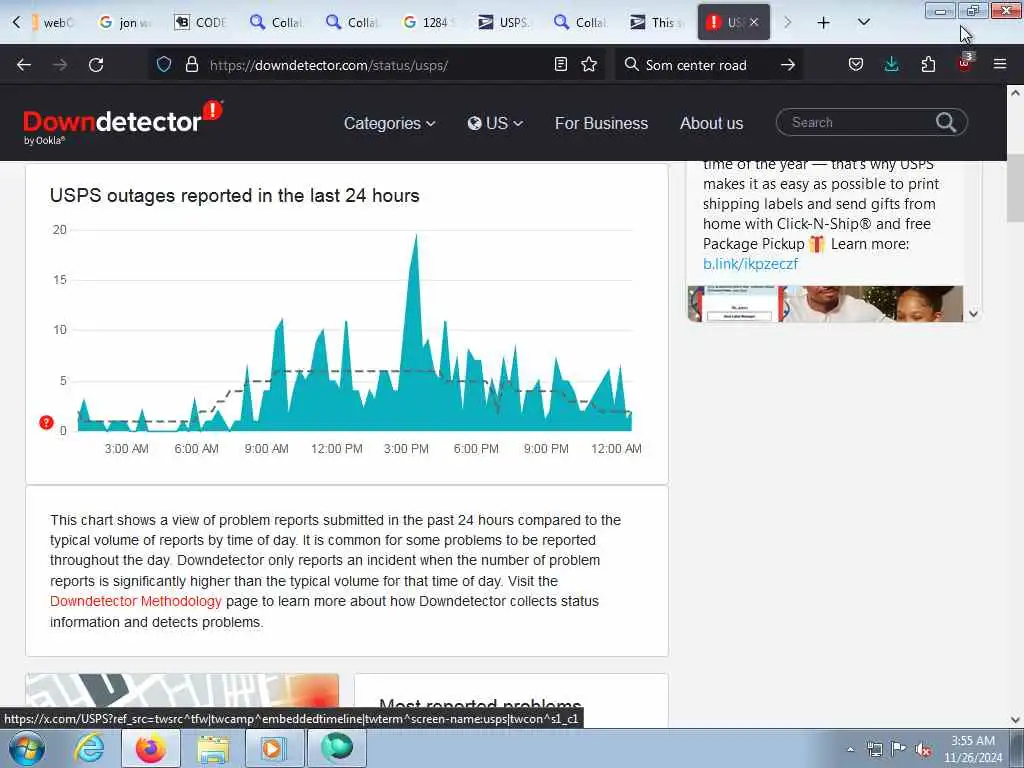This screenshot has width=1024, height=768.
Task: Open a new tab with plus icon
Action: click(x=824, y=23)
